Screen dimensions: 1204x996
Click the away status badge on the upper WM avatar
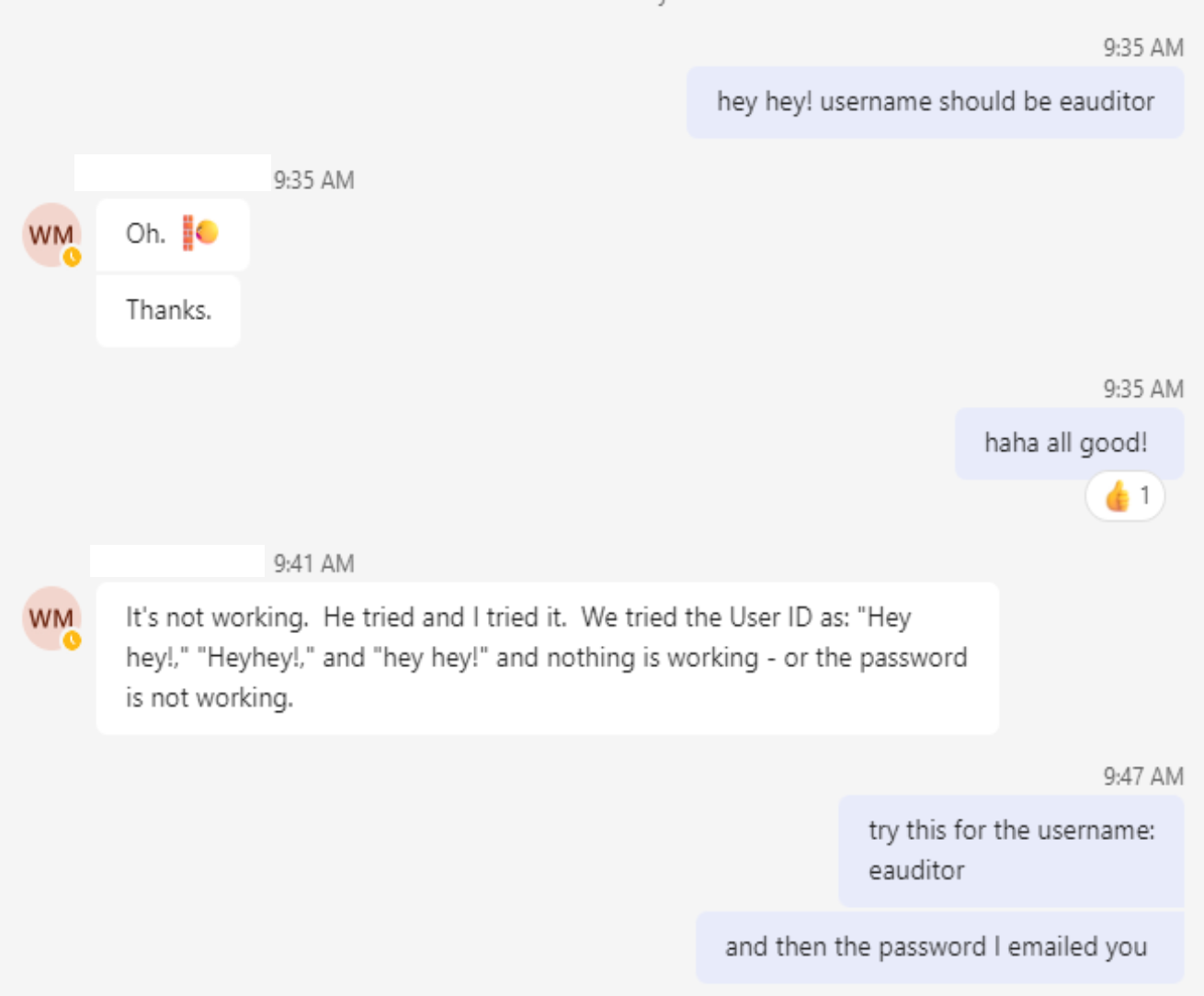[73, 257]
